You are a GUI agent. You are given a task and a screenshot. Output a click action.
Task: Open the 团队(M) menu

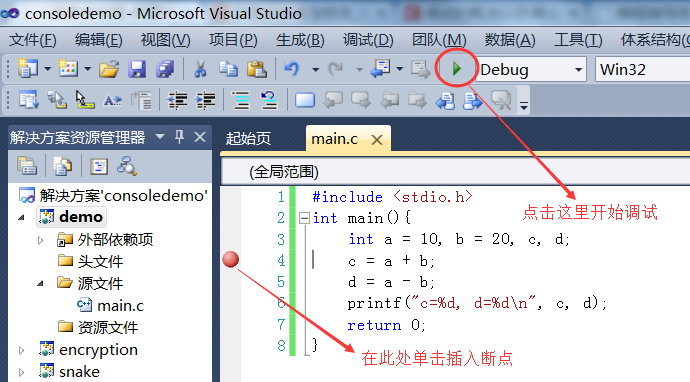coord(439,40)
